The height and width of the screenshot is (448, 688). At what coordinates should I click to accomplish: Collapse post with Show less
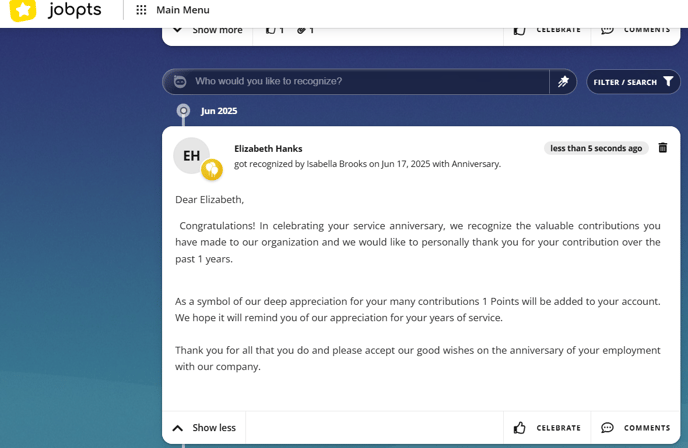(204, 428)
